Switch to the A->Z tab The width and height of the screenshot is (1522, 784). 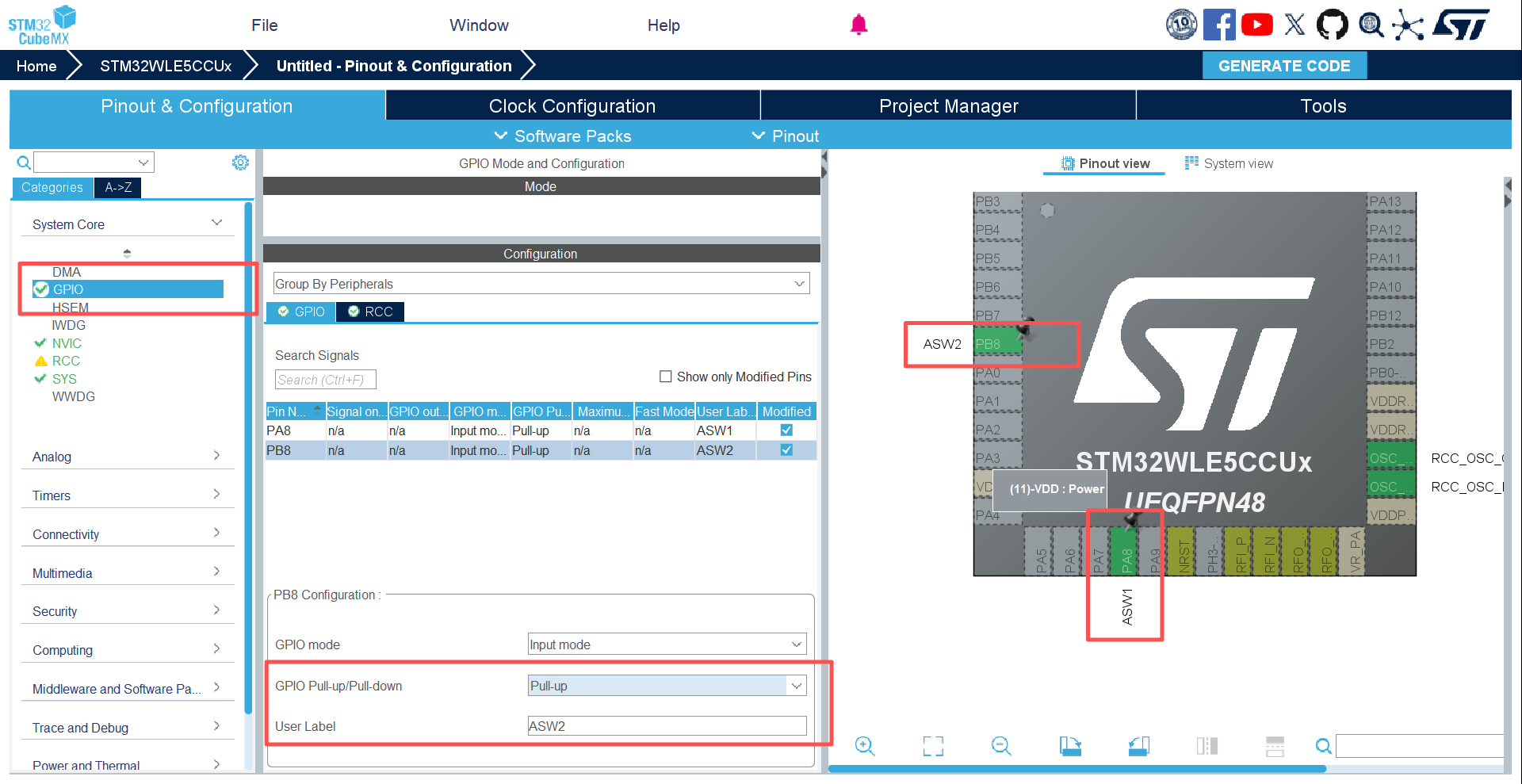click(118, 188)
